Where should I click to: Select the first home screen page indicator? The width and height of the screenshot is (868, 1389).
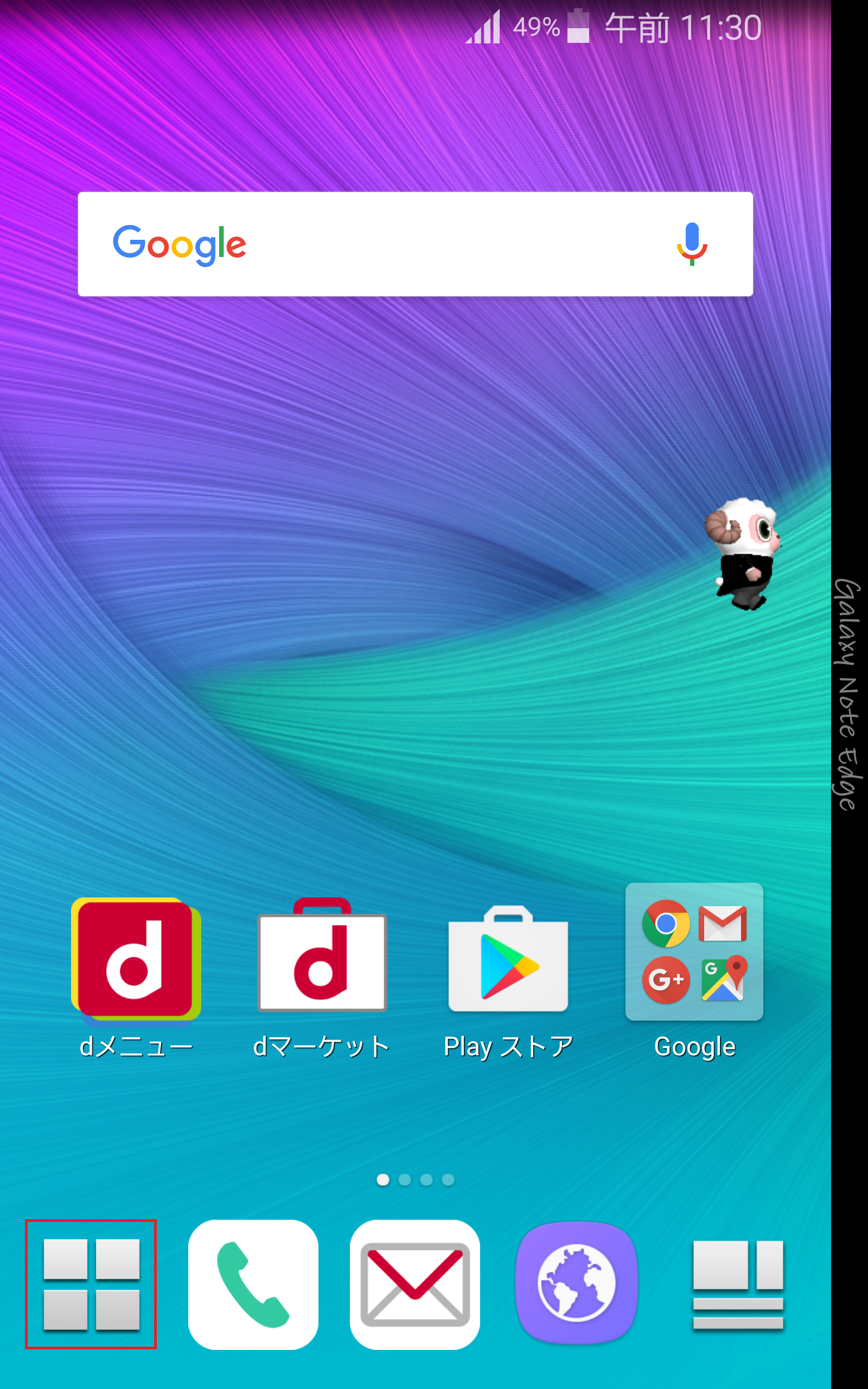(383, 1180)
